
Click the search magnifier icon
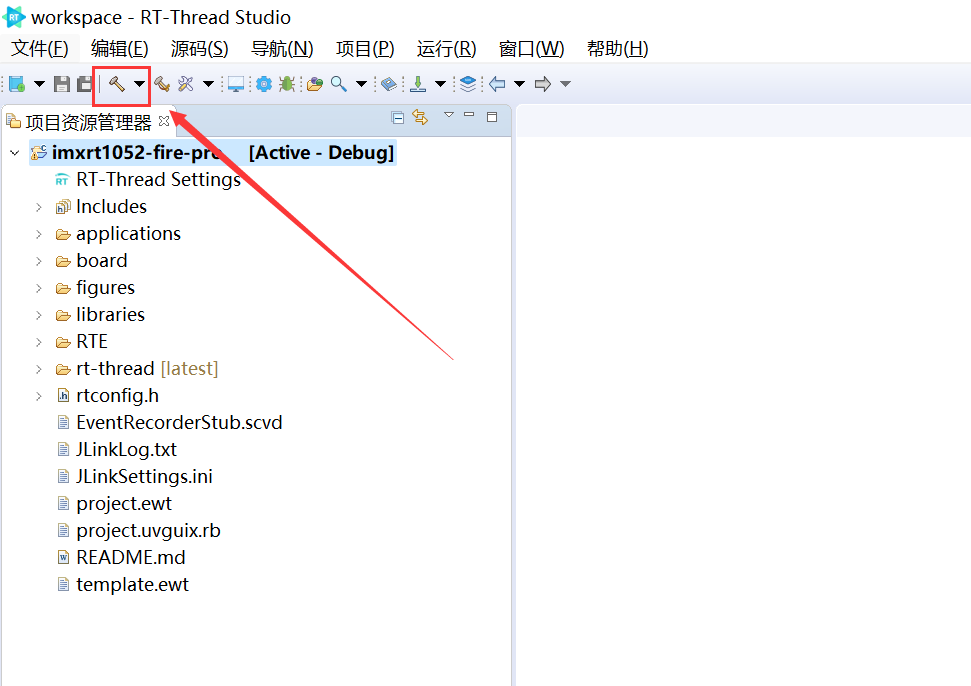339,84
